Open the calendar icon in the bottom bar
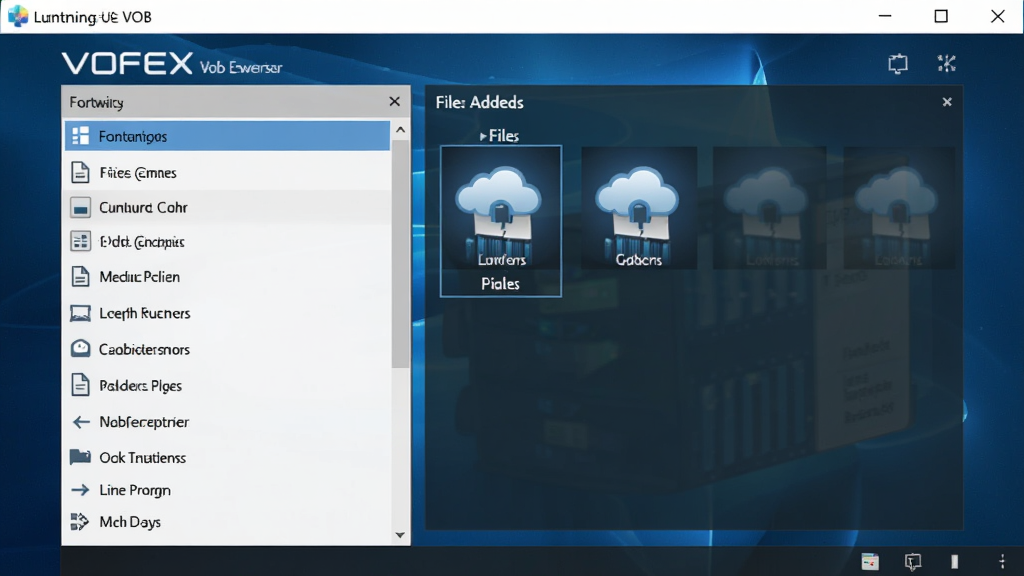 (870, 562)
